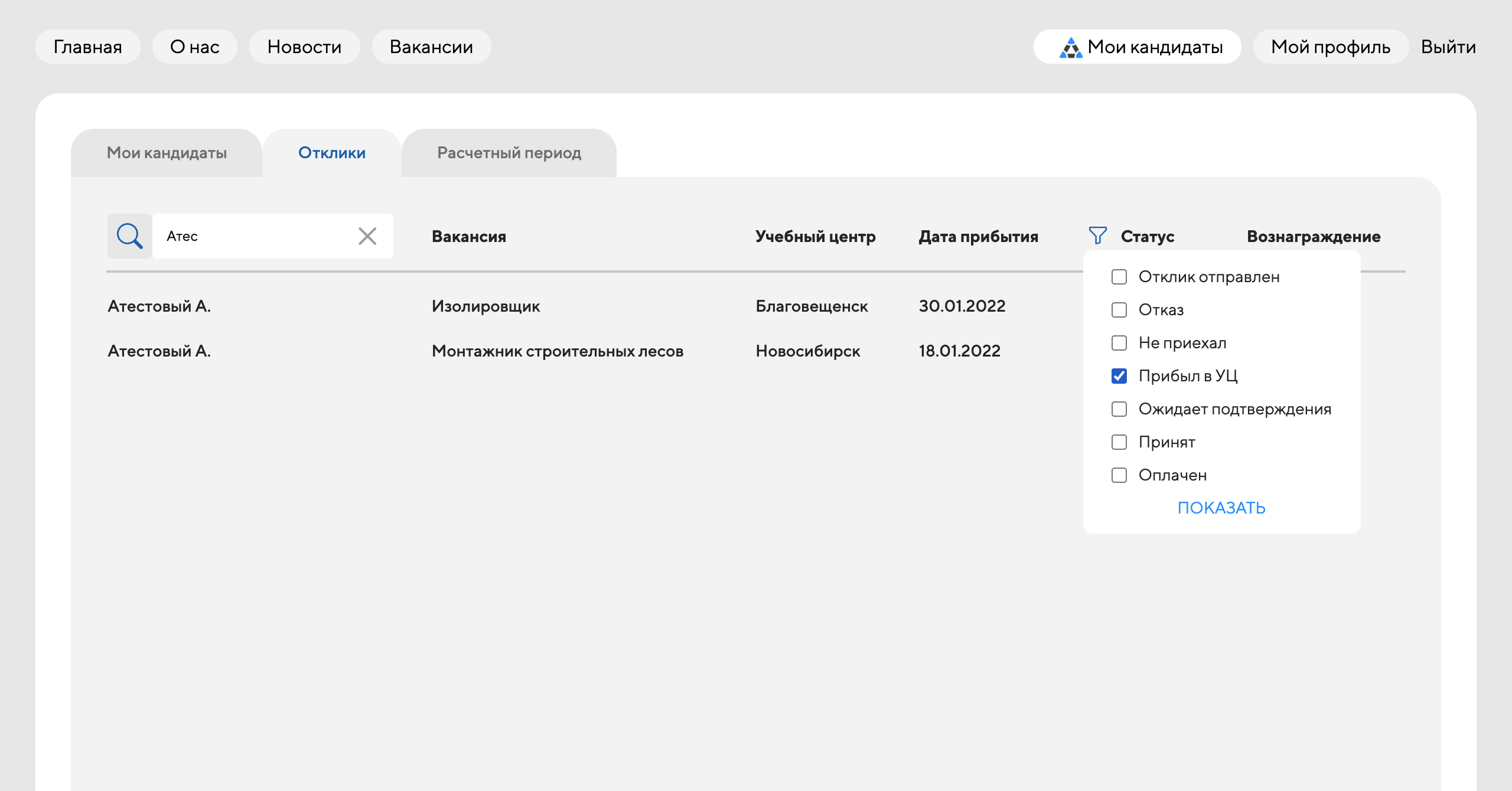
Task: Open the Новости page
Action: [304, 47]
